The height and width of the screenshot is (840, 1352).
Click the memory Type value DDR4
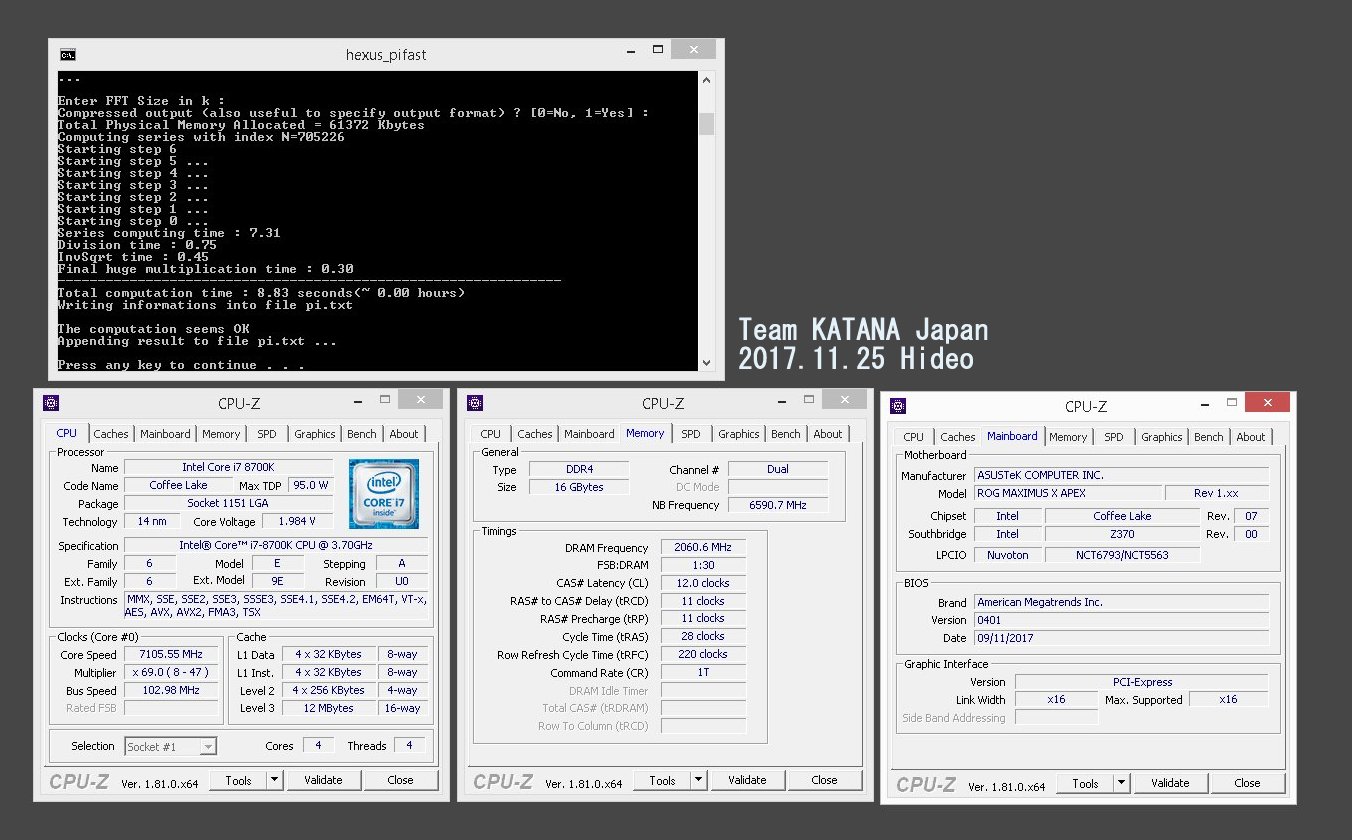pos(579,469)
